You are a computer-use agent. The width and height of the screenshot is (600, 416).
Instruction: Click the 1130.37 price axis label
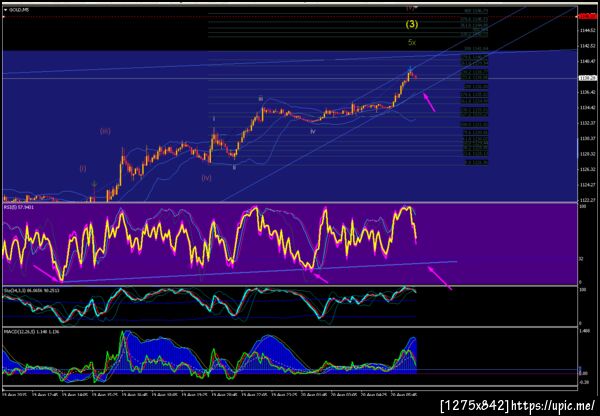(588, 139)
